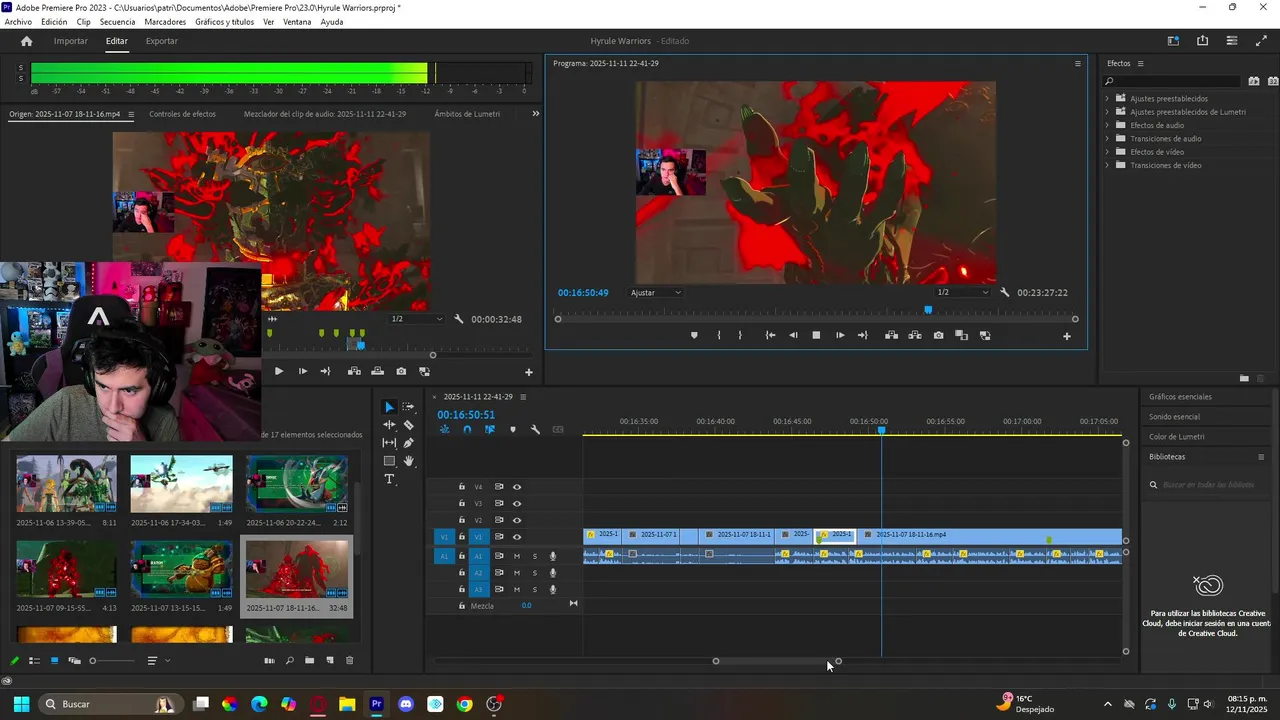
Task: Open the Color de Lumetri panel
Action: coord(1176,437)
